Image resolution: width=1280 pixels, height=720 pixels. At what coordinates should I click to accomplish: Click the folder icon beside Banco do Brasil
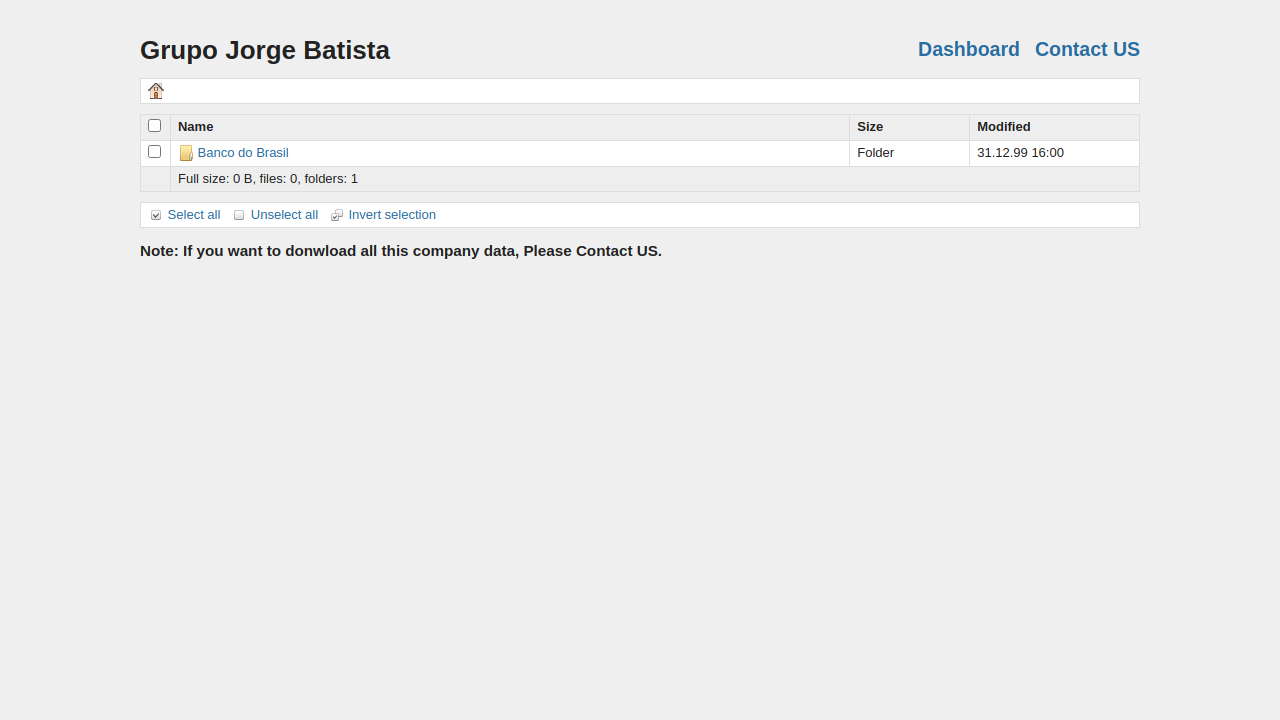[186, 153]
